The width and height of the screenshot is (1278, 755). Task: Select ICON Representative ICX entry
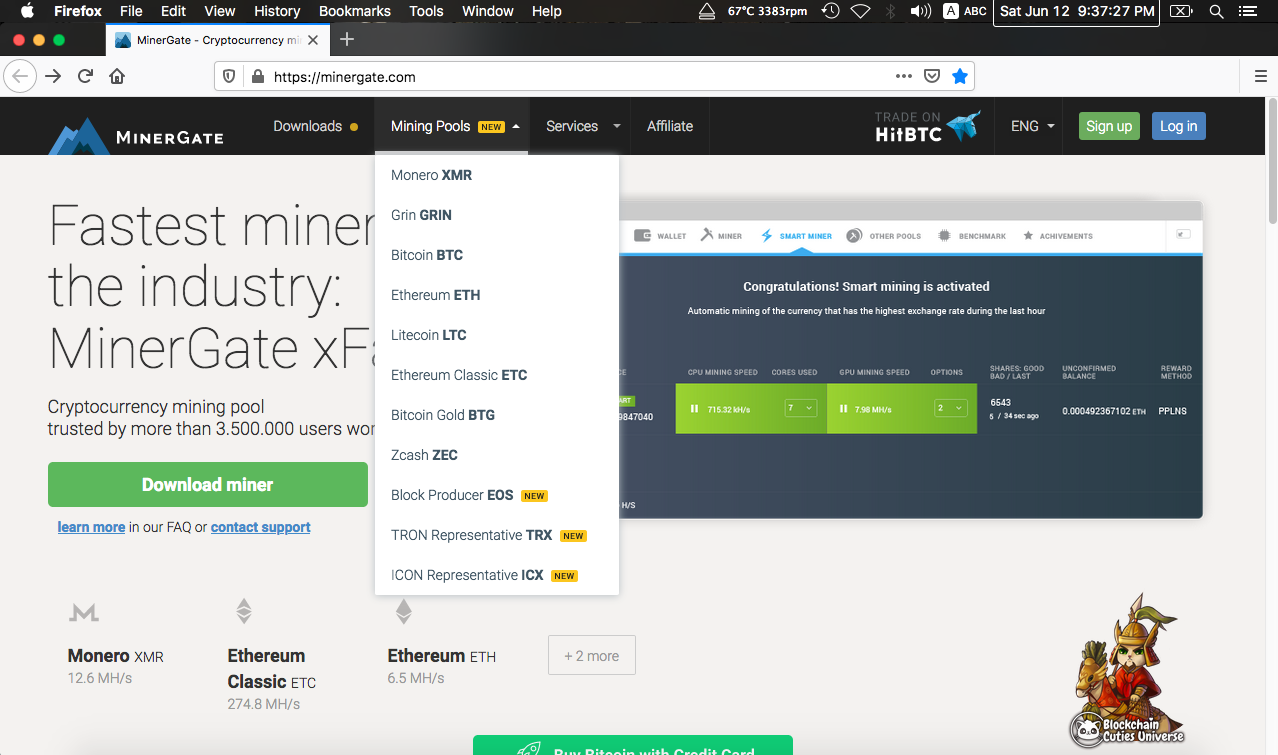[x=497, y=575]
